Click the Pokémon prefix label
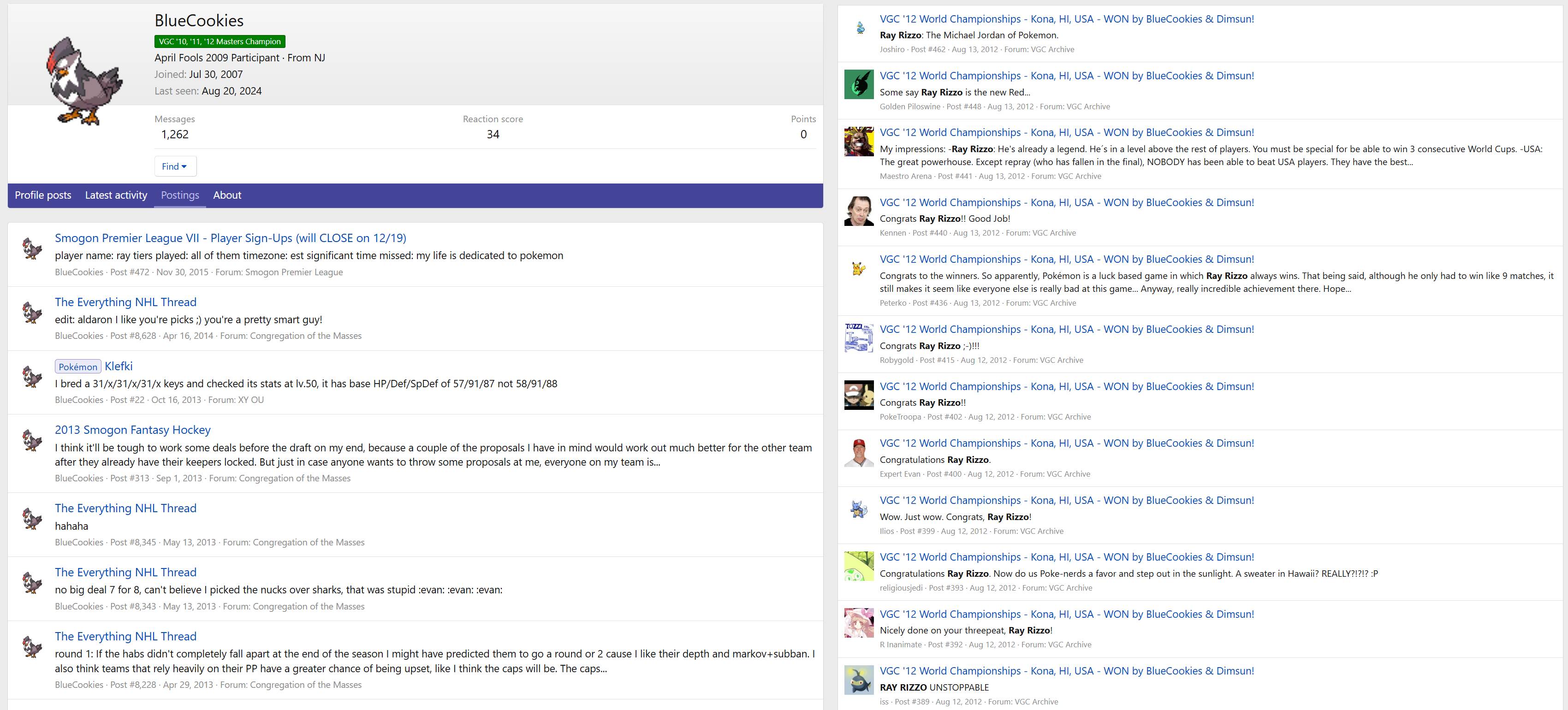 (x=78, y=367)
